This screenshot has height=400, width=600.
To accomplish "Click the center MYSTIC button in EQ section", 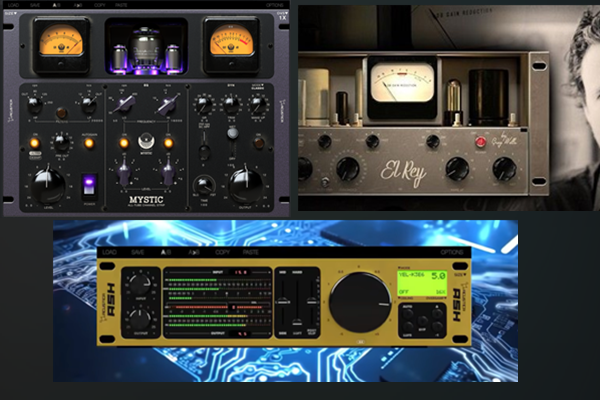I will pyautogui.click(x=146, y=141).
